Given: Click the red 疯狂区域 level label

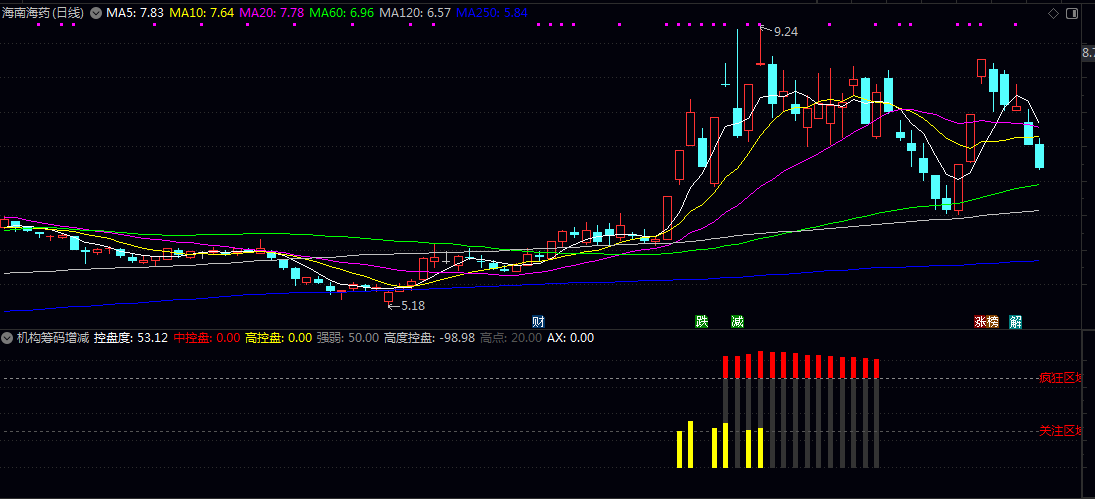Looking at the screenshot, I should point(1061,379).
